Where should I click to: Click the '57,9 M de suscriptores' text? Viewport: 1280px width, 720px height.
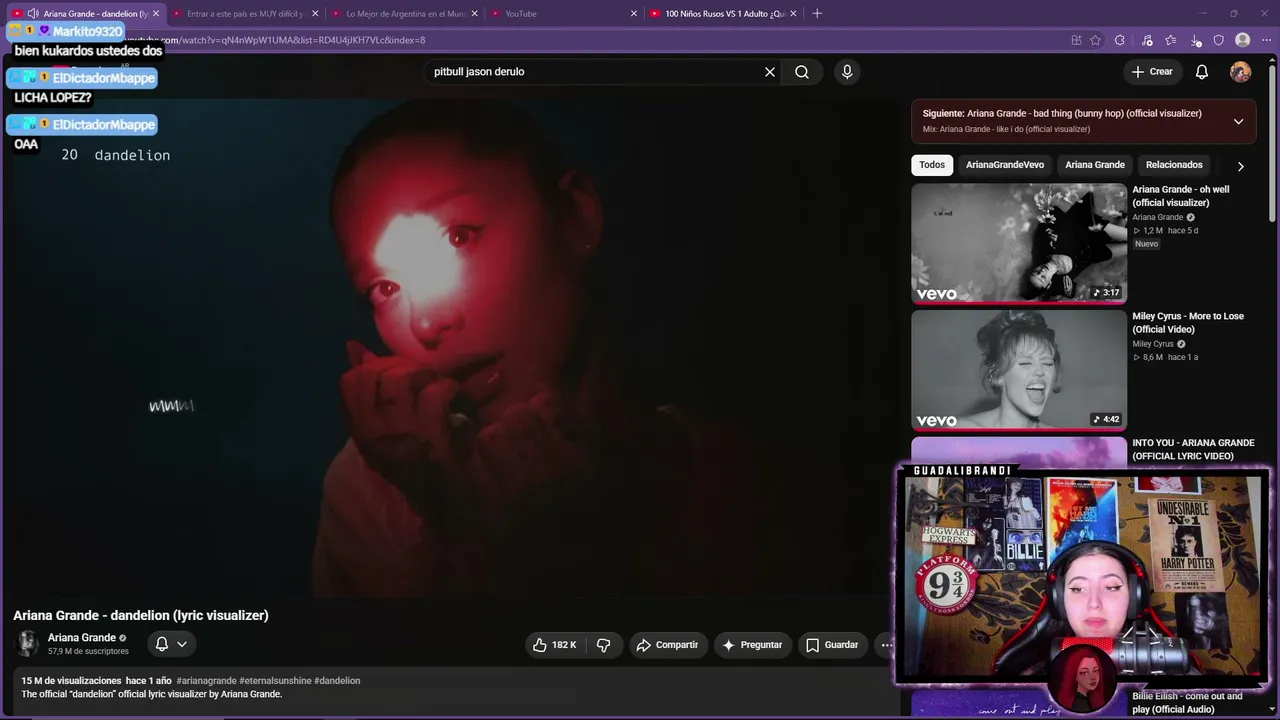pos(88,651)
